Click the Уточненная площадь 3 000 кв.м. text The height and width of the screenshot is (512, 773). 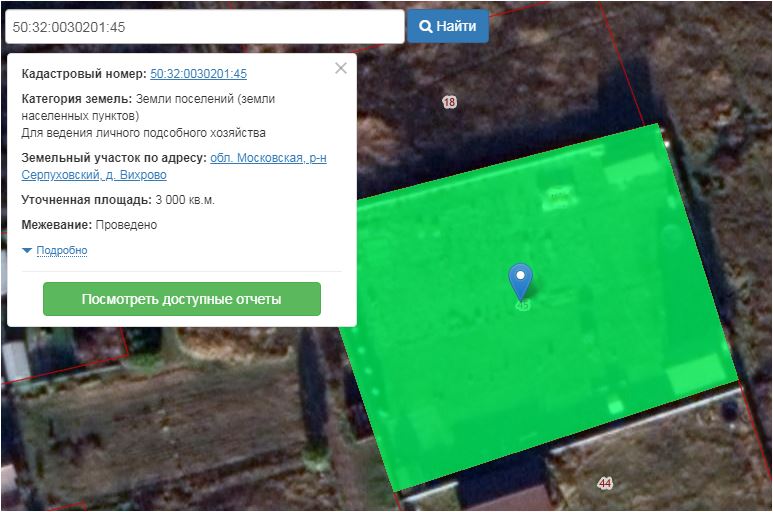pos(118,200)
